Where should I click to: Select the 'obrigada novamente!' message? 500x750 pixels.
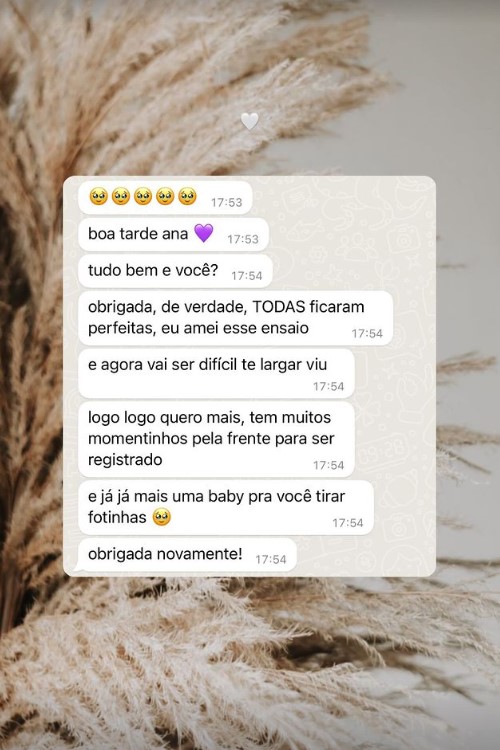(x=187, y=555)
